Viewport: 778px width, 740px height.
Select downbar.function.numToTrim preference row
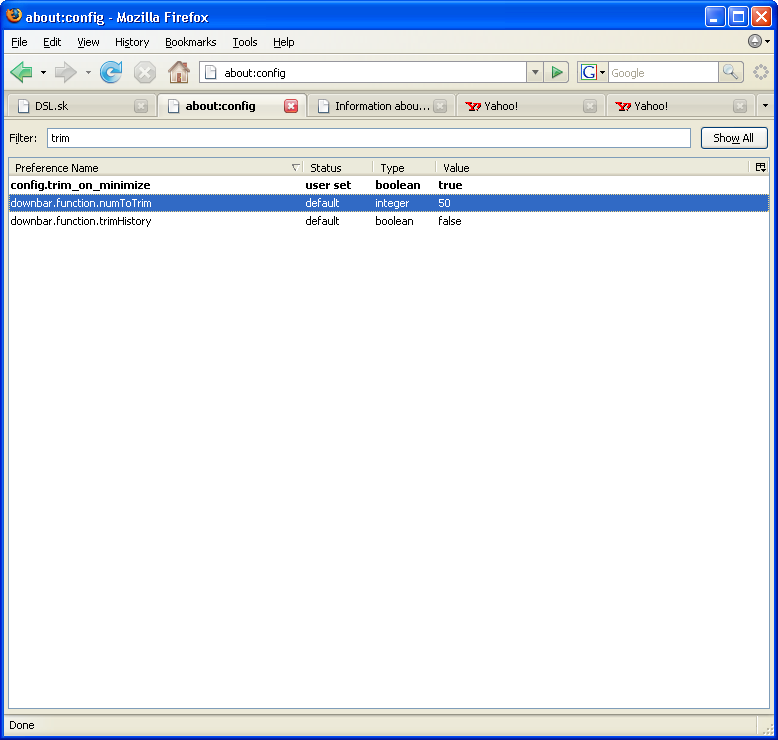[389, 203]
